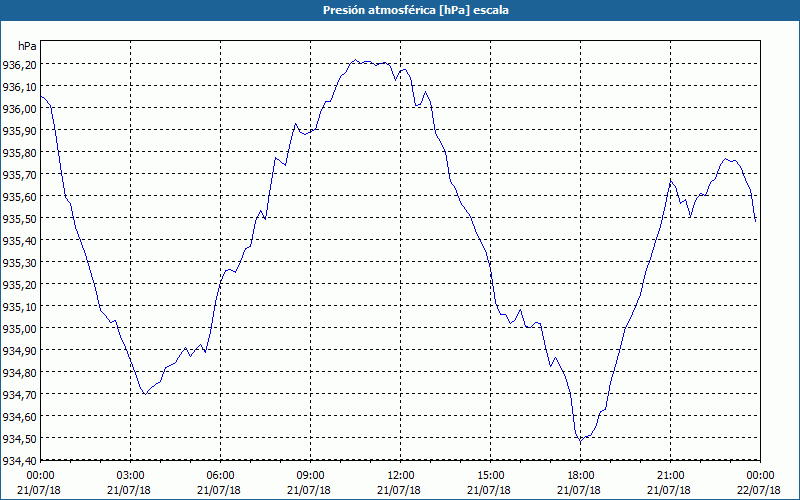Click the pressure minimum point near 18:00

point(580,441)
